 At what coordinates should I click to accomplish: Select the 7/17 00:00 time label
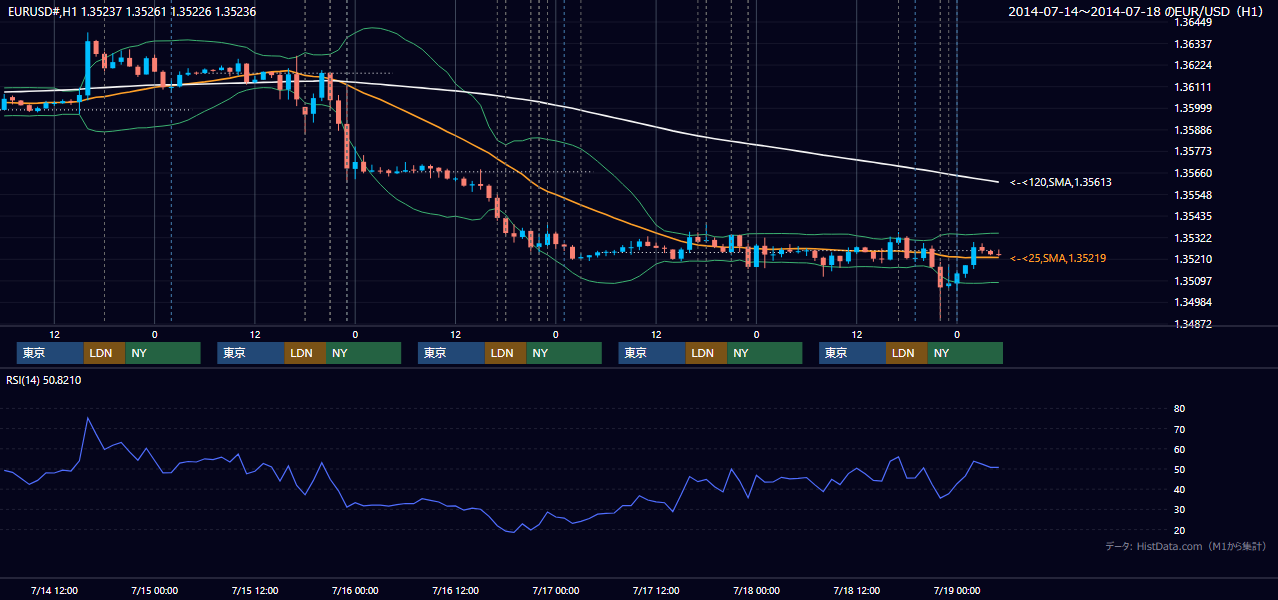tap(556, 590)
